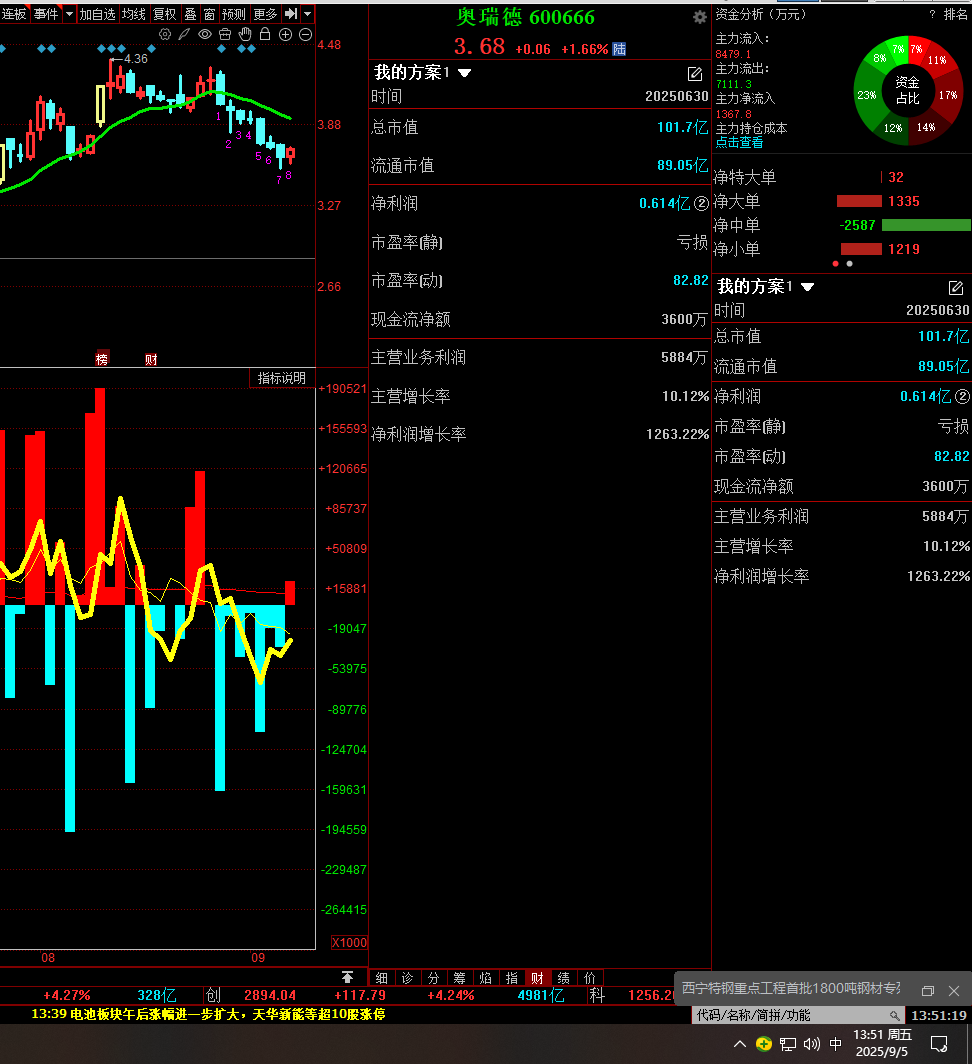Switch to 筹 tab

tap(460, 978)
